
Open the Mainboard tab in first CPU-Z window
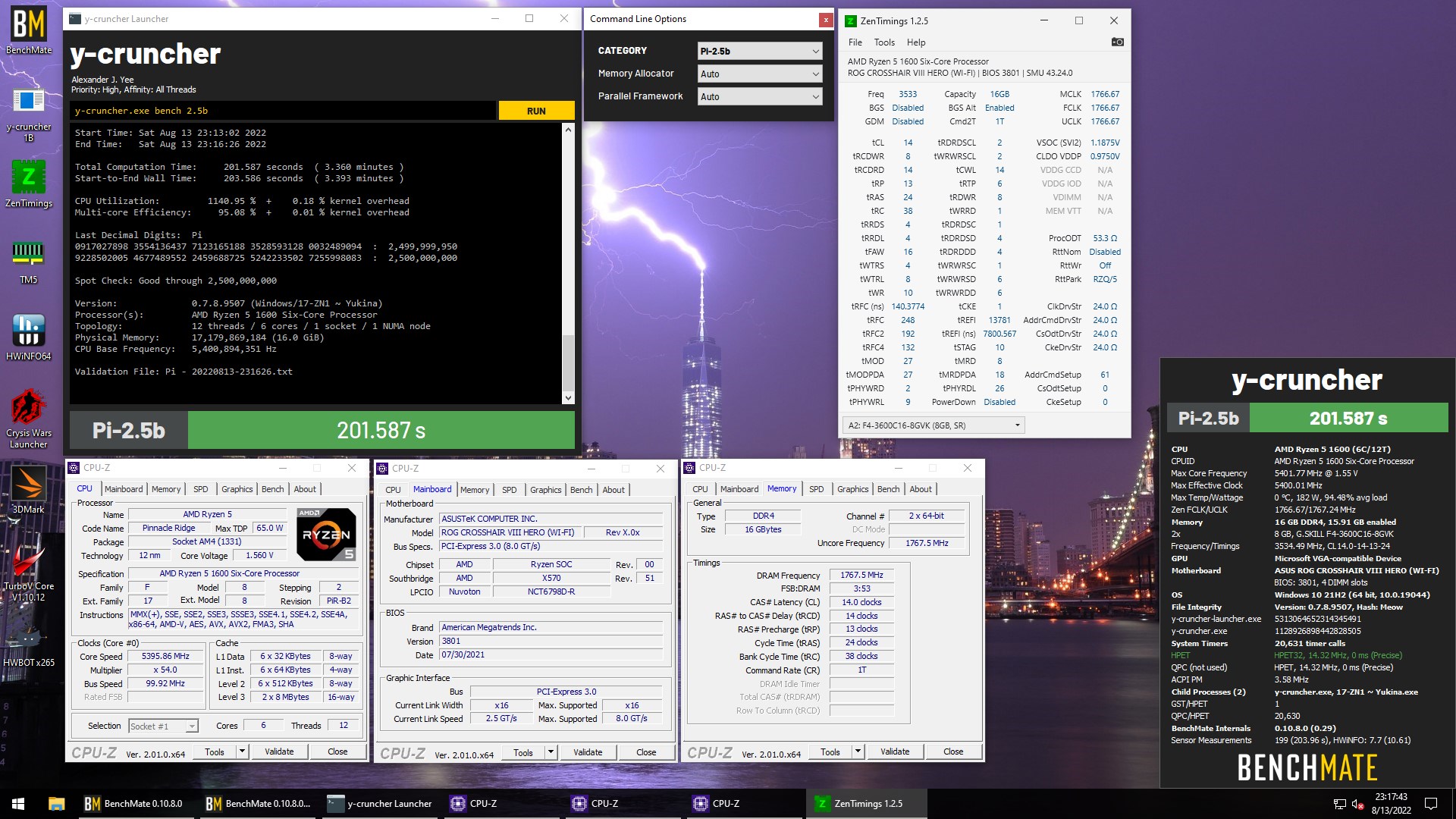[124, 489]
